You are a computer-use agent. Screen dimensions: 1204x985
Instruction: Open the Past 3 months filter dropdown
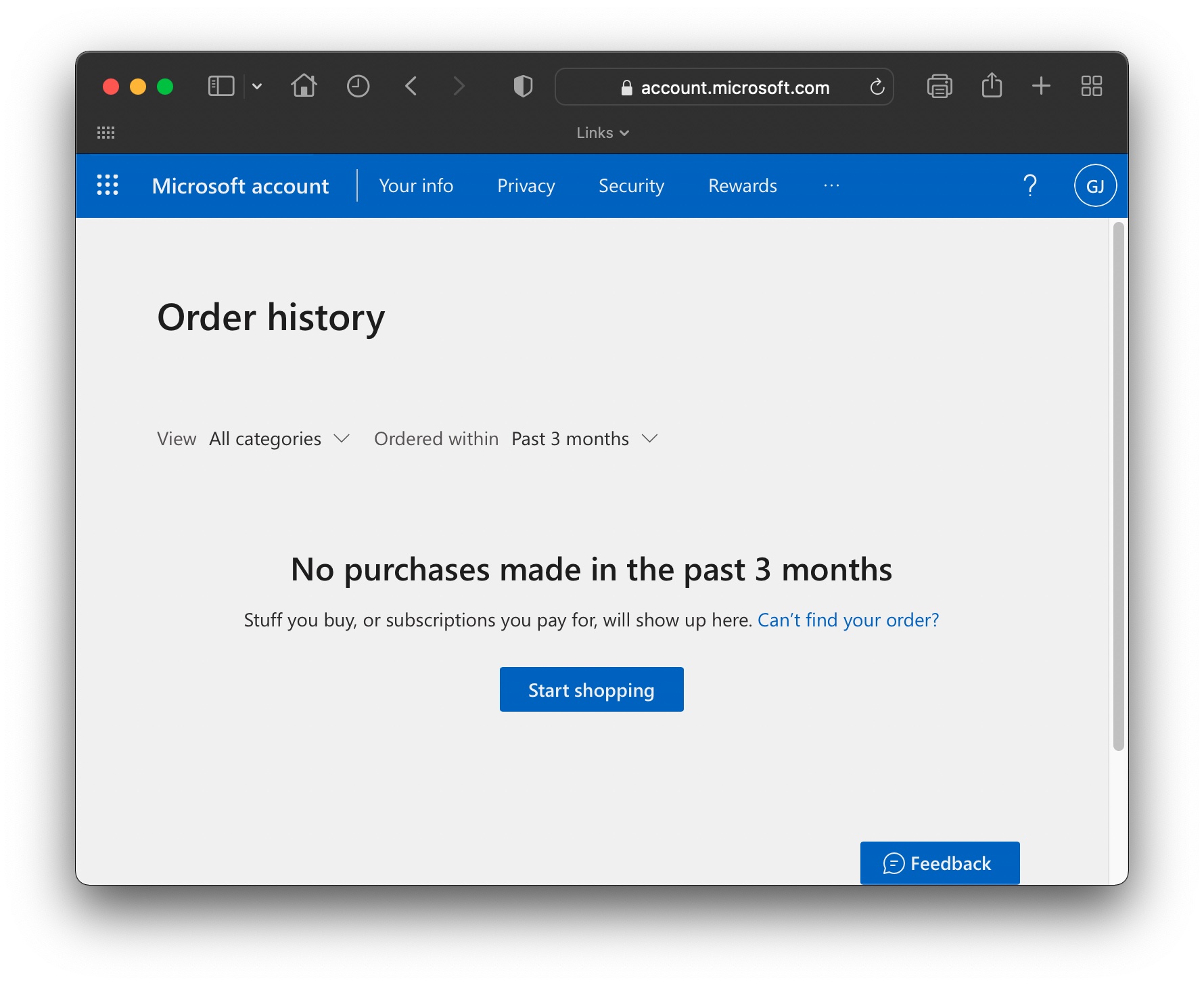coord(583,438)
